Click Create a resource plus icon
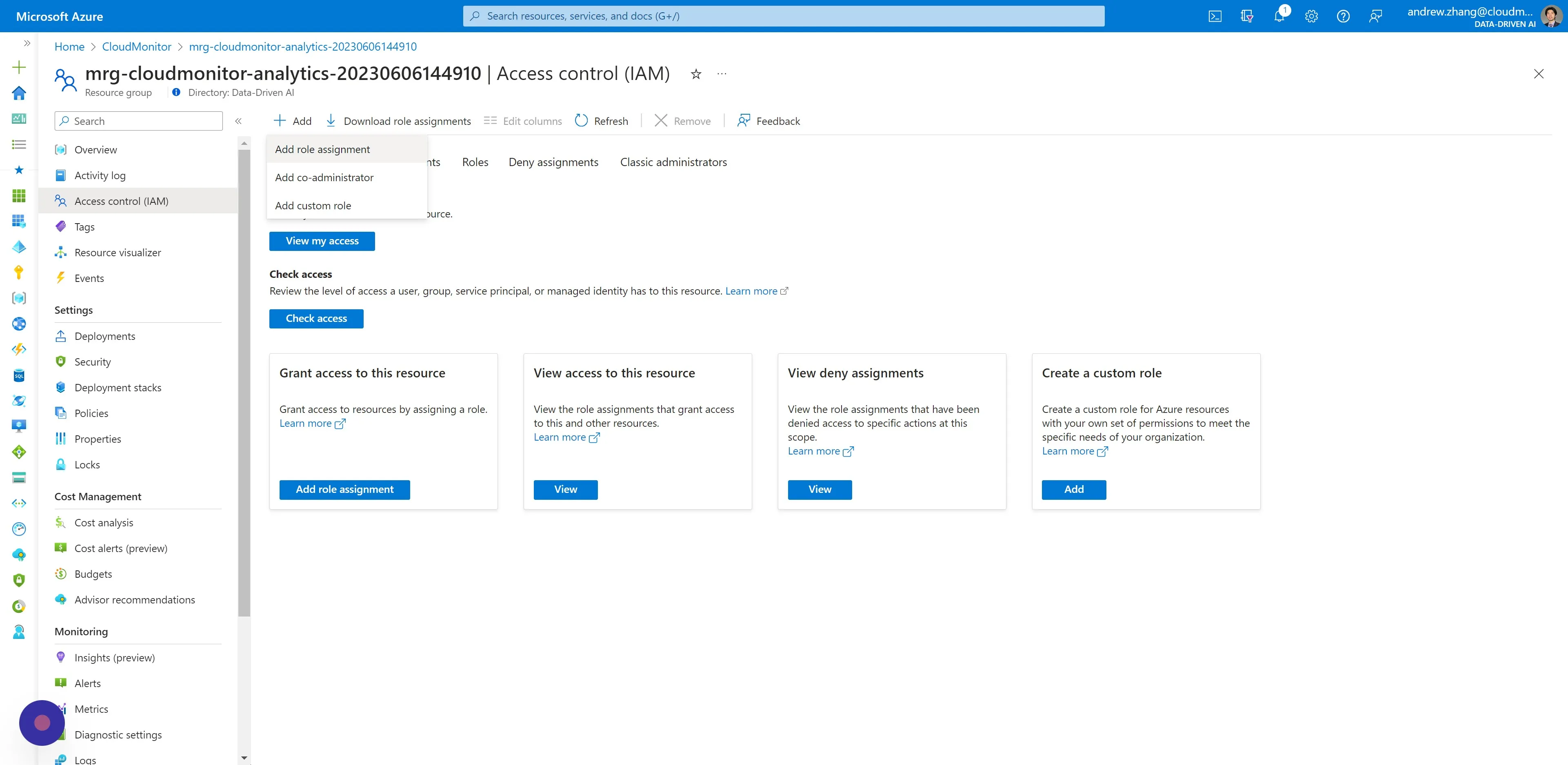The width and height of the screenshot is (1568, 765). click(19, 67)
